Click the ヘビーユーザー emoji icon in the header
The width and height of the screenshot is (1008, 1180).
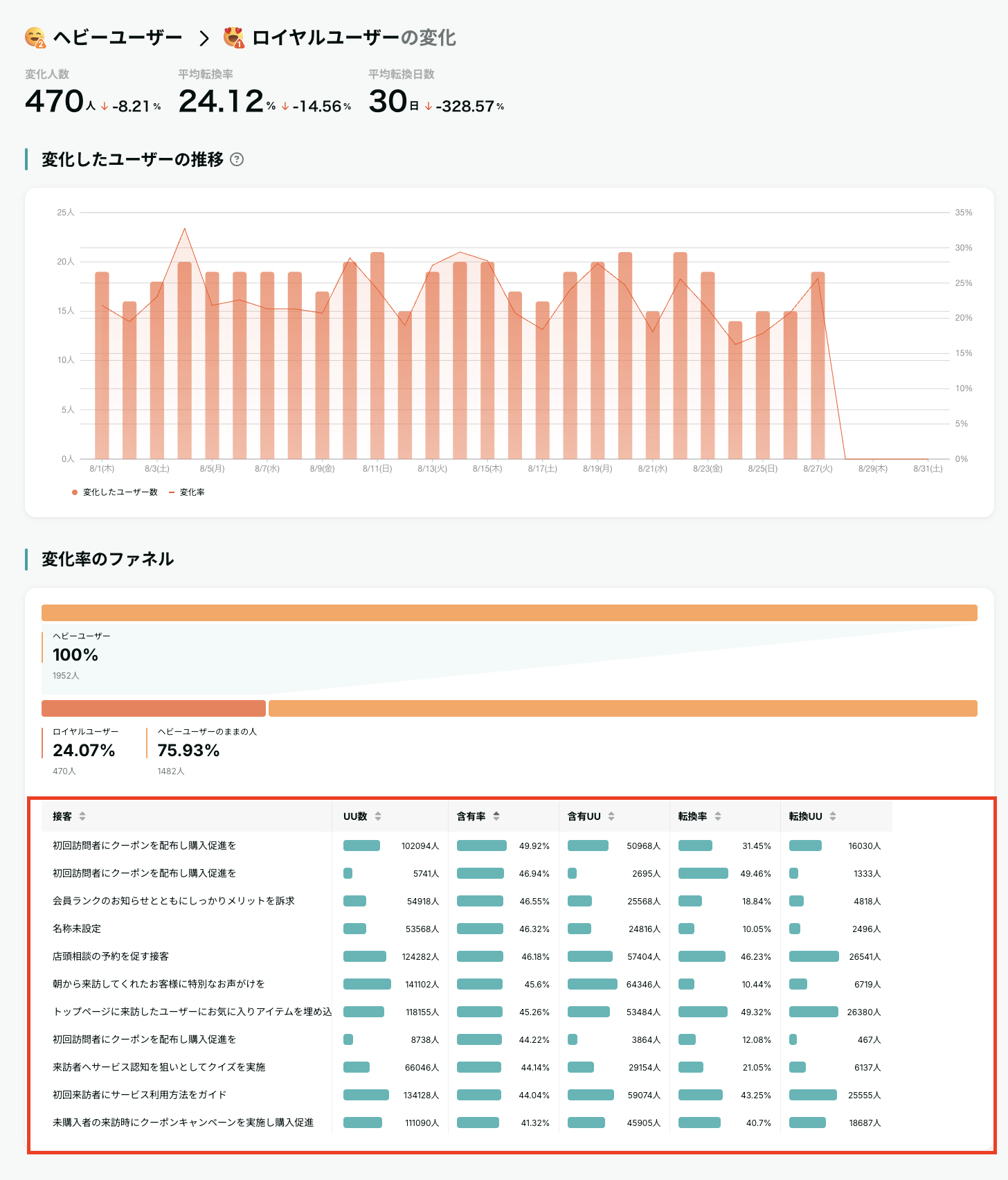[35, 37]
